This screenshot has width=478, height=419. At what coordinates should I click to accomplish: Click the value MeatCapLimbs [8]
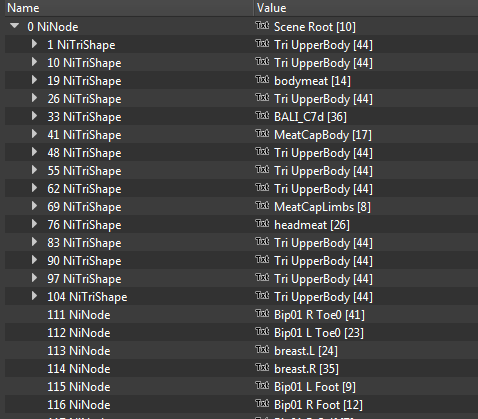tap(322, 207)
